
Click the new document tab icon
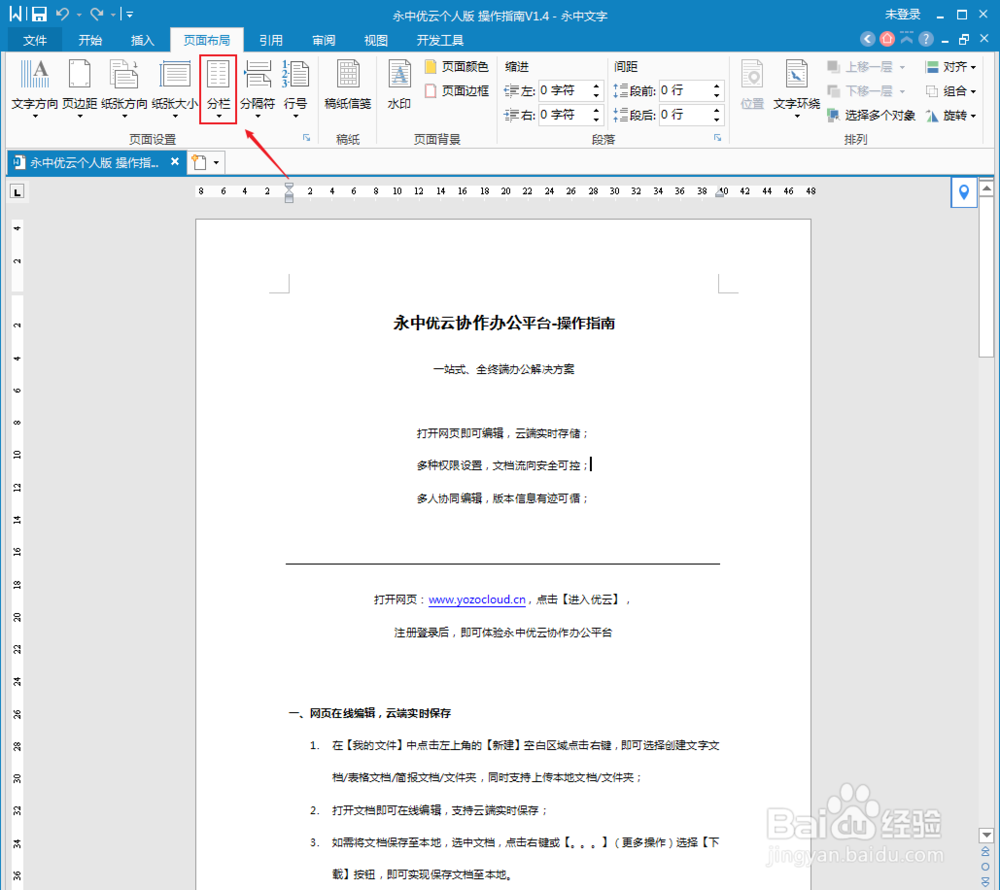coord(200,163)
